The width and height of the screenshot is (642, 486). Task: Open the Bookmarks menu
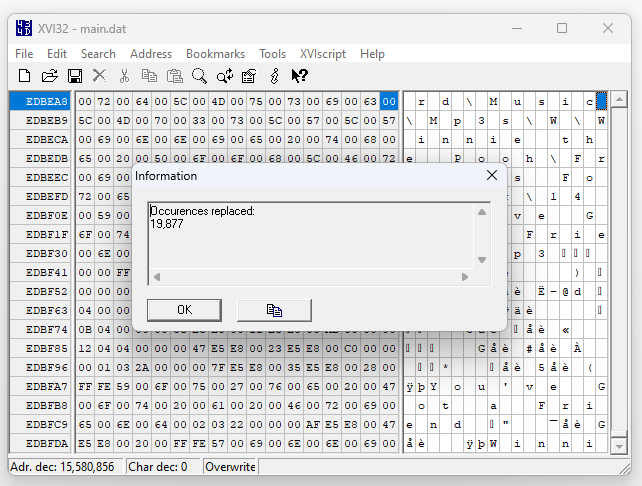click(215, 54)
